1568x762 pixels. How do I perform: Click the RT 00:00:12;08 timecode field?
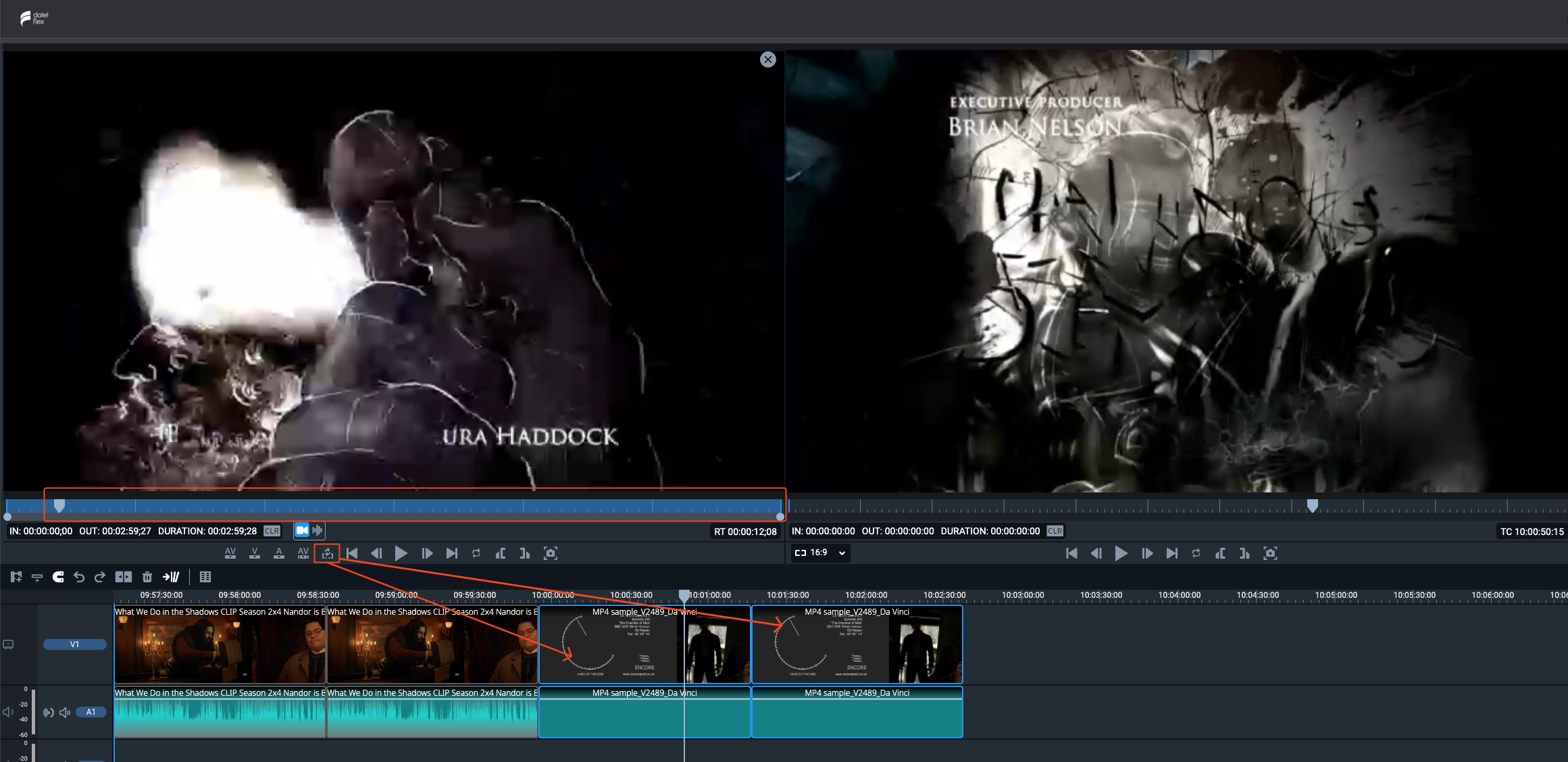[x=745, y=532]
